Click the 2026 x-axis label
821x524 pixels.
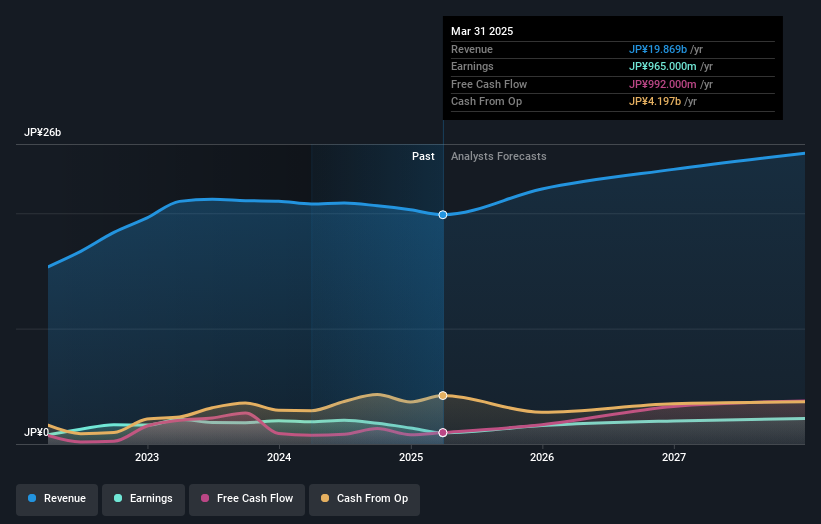click(542, 458)
